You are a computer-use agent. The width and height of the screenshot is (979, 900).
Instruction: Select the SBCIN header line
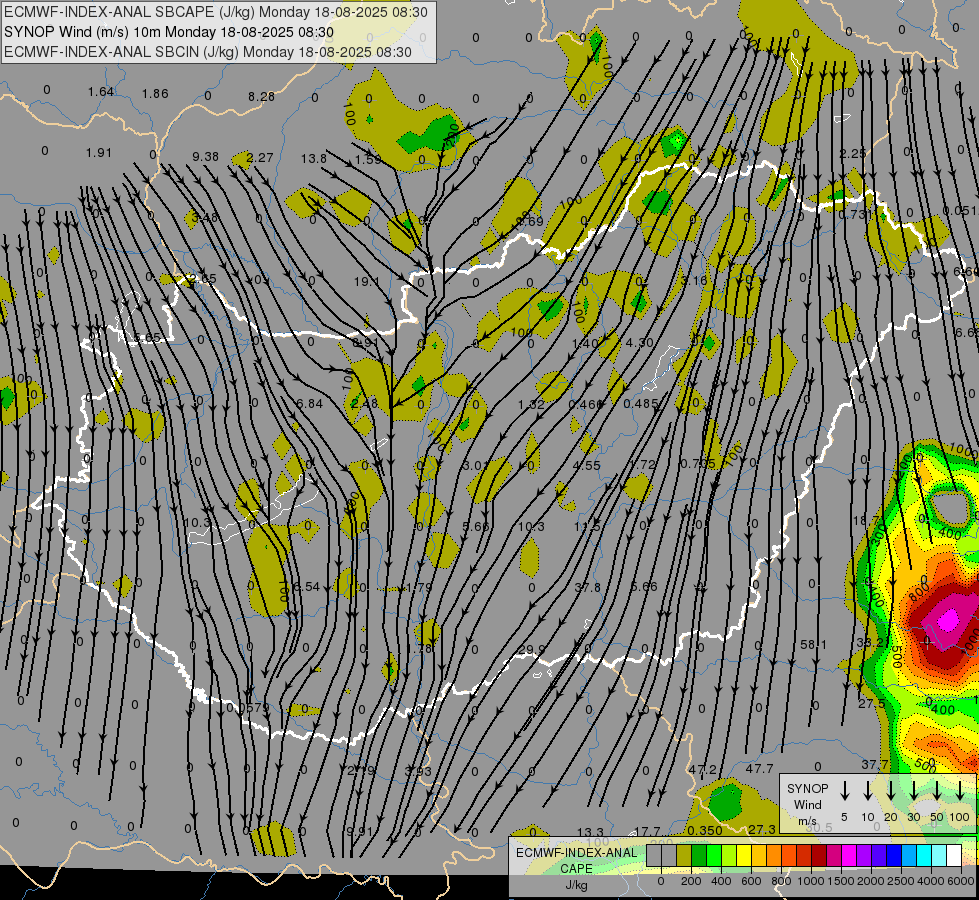208,52
